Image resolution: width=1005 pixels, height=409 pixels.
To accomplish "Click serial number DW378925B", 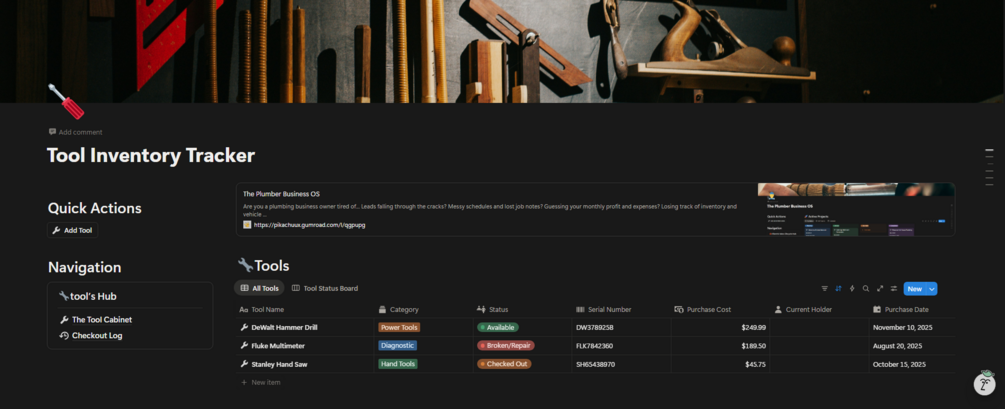I will [x=595, y=328].
